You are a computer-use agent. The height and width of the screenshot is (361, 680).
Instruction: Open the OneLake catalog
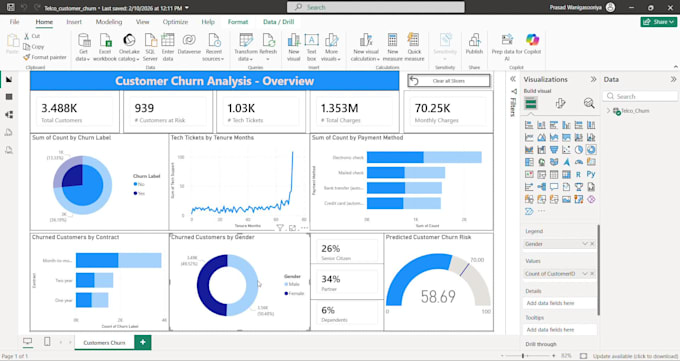click(129, 47)
